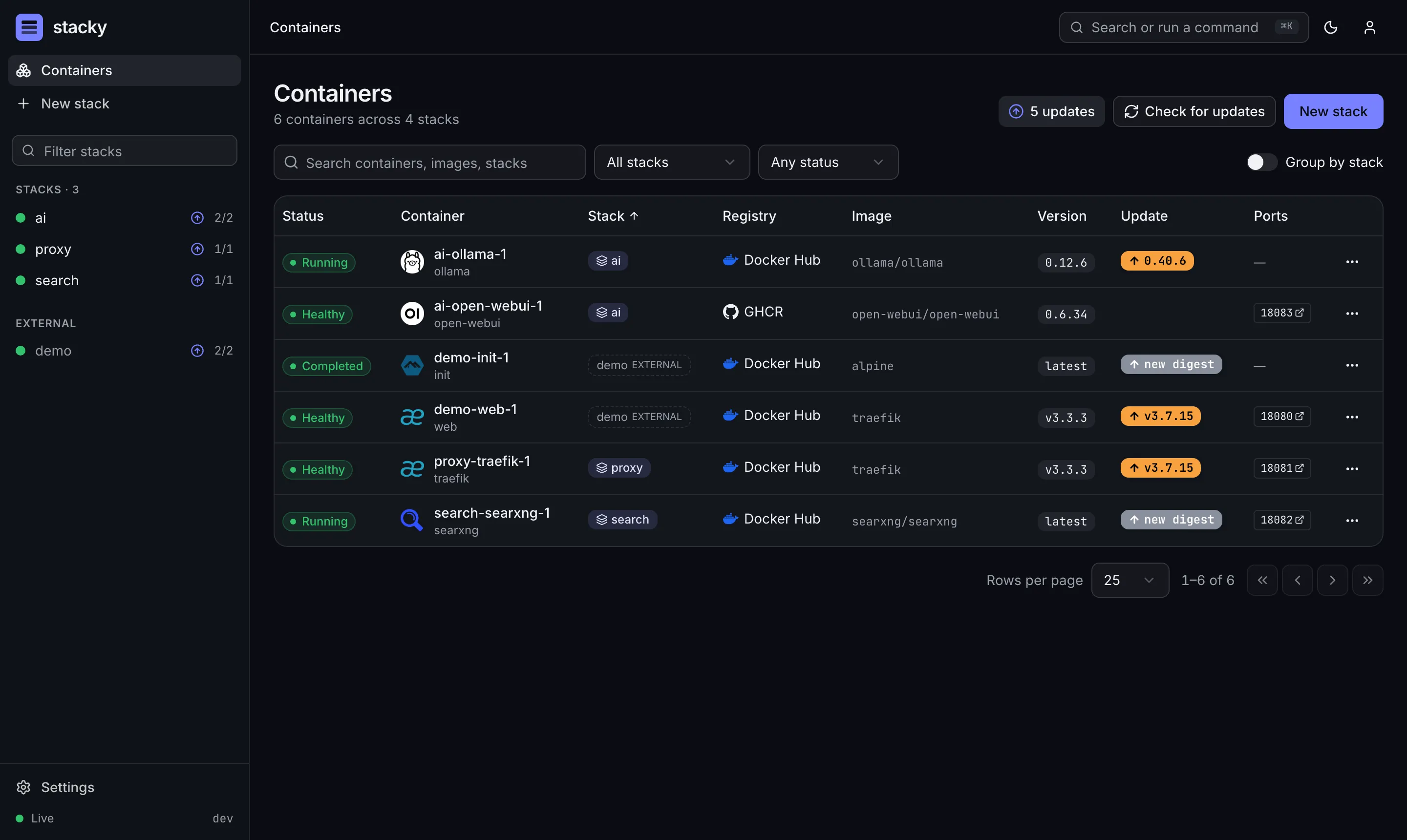Image resolution: width=1407 pixels, height=840 pixels.
Task: Open the Any status dropdown
Action: (828, 163)
